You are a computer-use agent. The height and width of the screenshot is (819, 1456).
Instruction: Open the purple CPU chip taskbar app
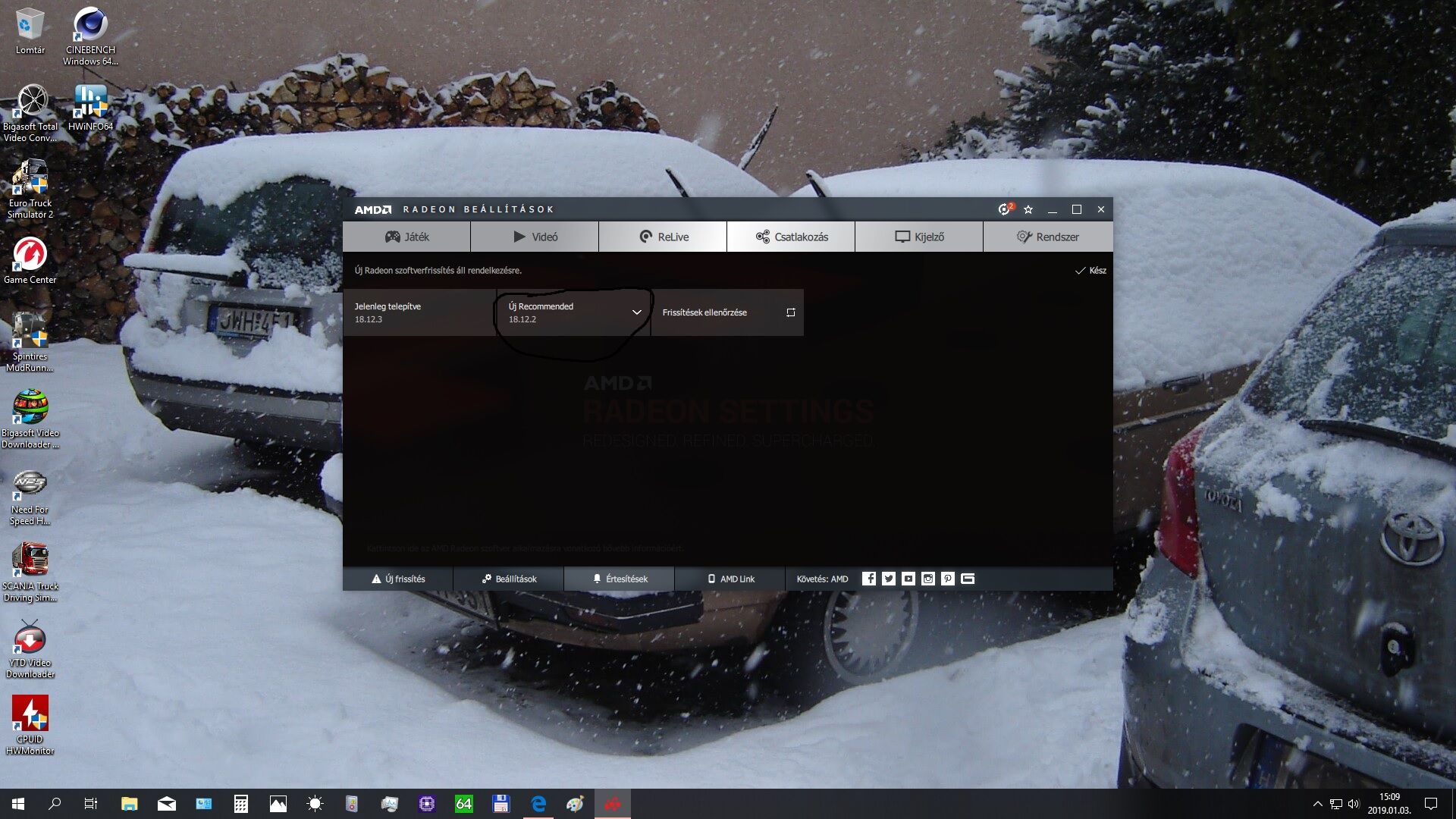pos(427,804)
